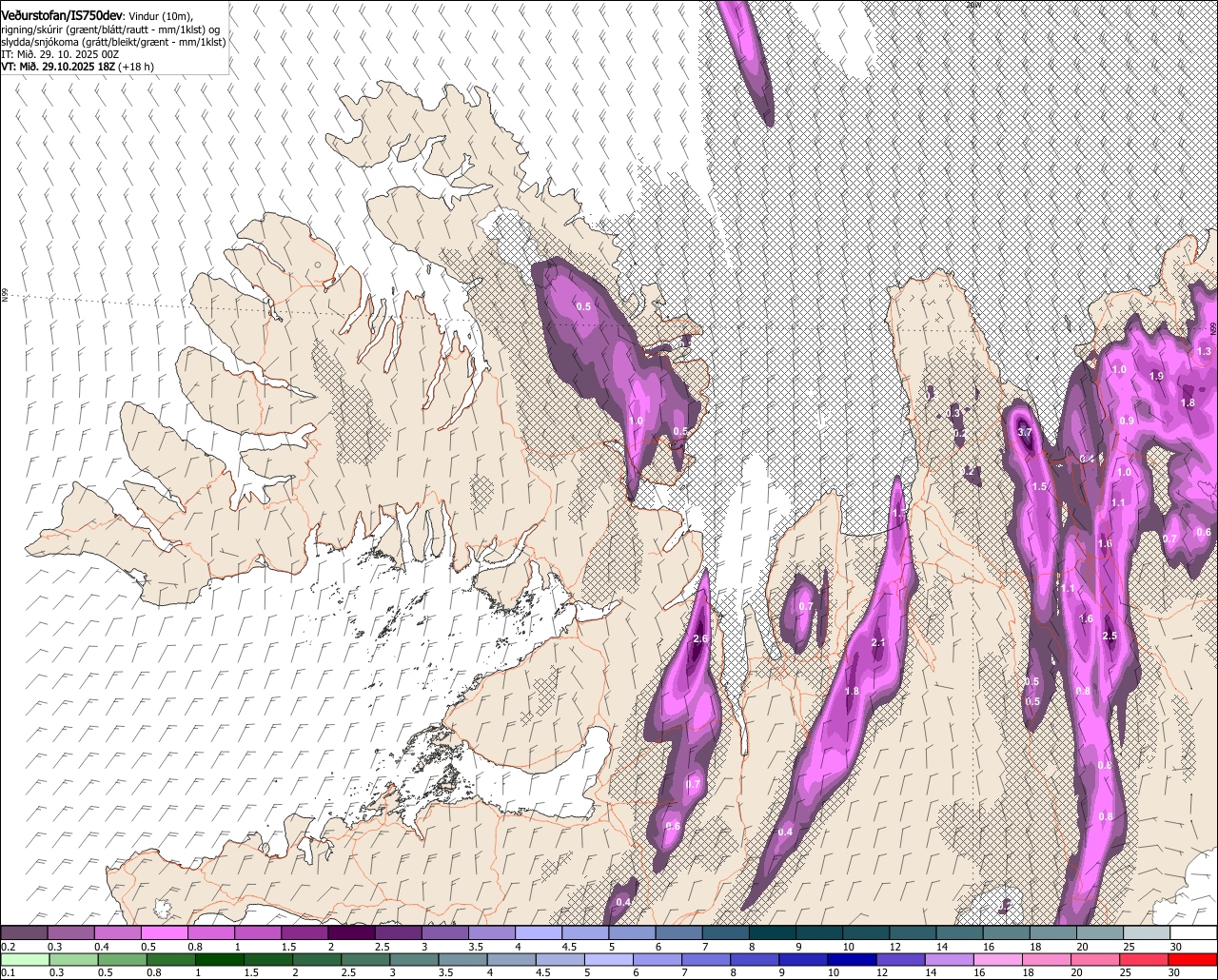Click the 0.2 label under the purple scale
The width and height of the screenshot is (1218, 980).
click(8, 947)
